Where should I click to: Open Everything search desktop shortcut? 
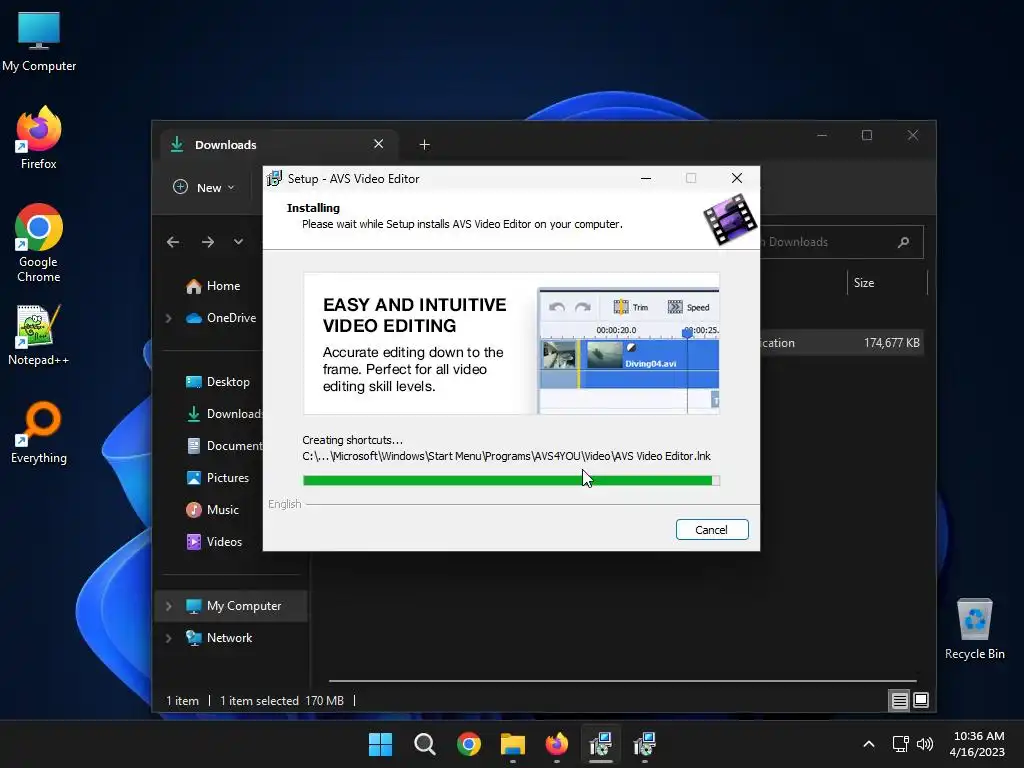point(39,432)
